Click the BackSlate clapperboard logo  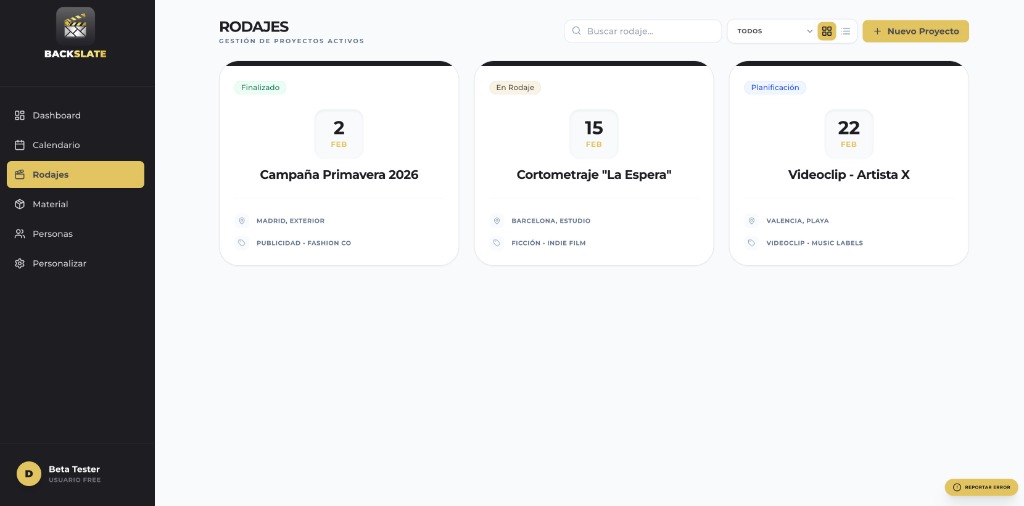[75, 24]
